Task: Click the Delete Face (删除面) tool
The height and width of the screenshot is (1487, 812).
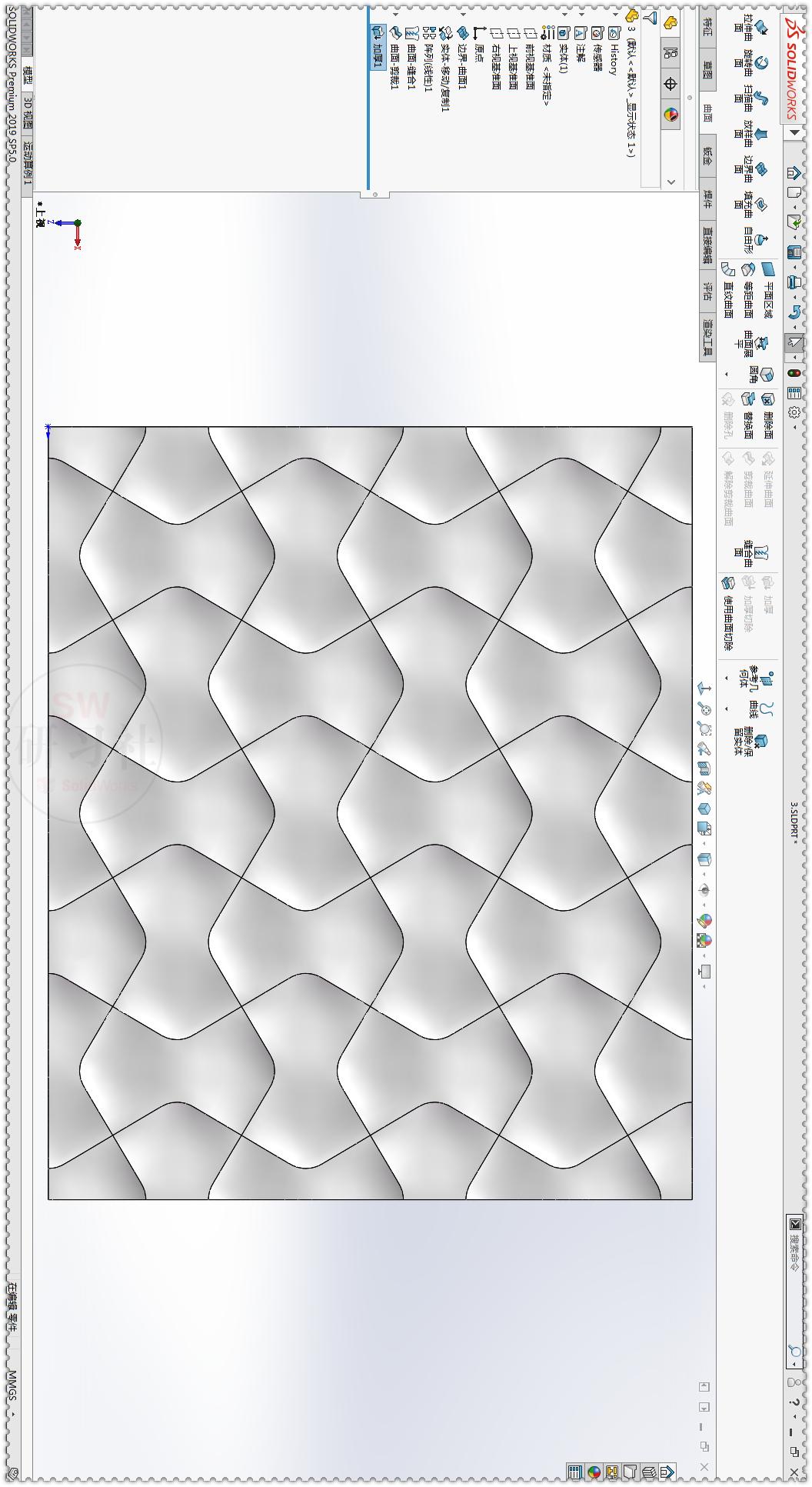Action: coord(767,416)
